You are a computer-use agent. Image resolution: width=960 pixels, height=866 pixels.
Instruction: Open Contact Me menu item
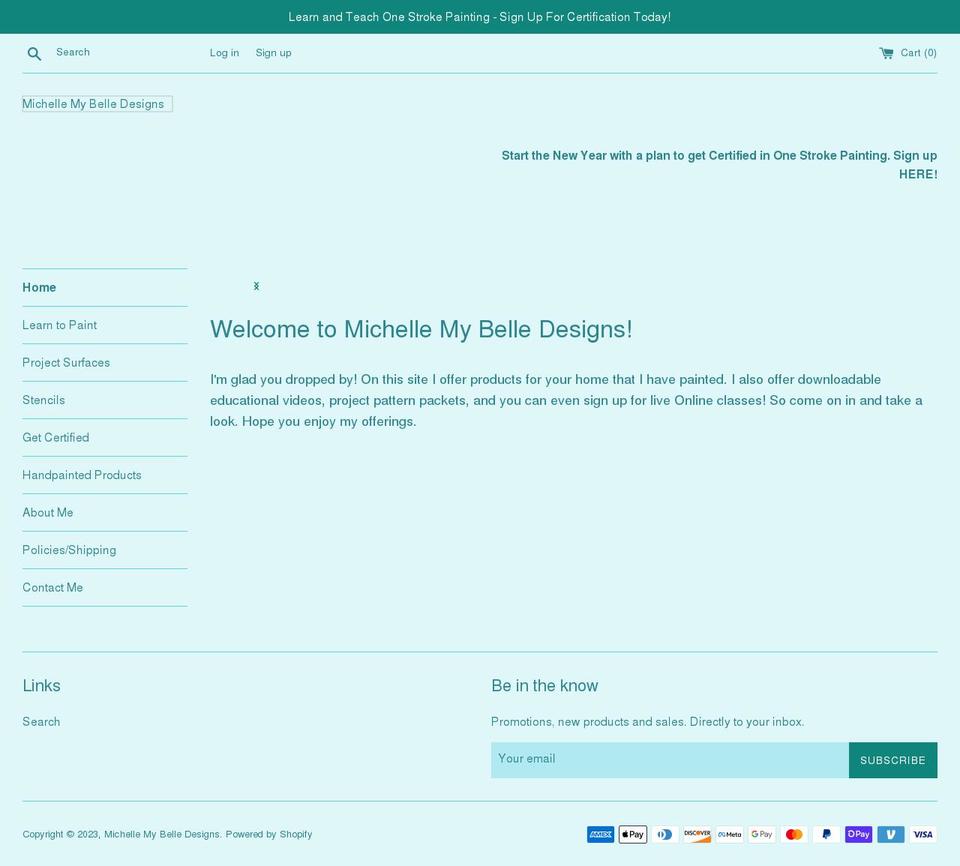[105, 587]
